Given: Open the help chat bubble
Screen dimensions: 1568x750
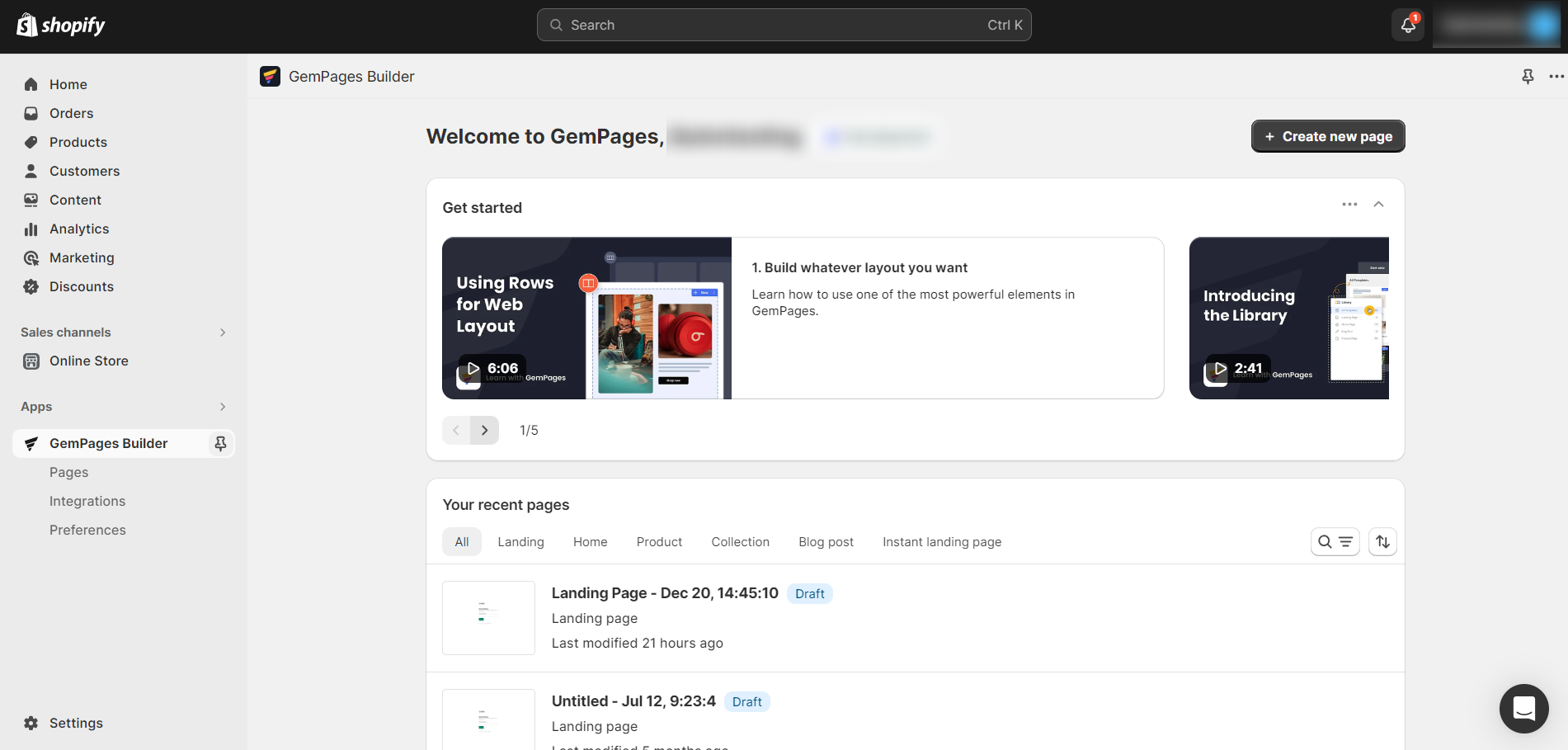Looking at the screenshot, I should click(x=1523, y=708).
